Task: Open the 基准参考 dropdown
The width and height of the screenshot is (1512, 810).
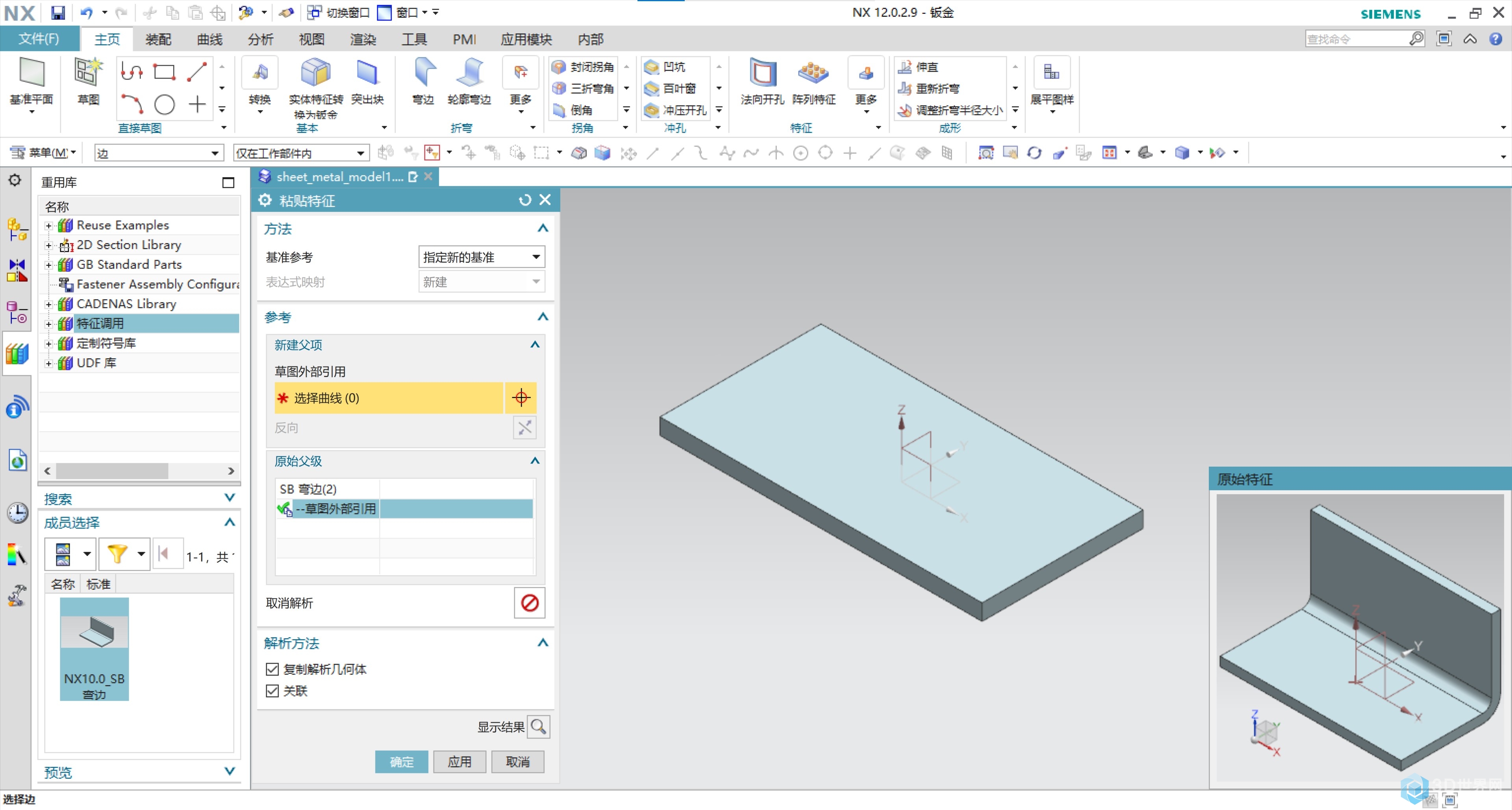Action: [x=481, y=257]
